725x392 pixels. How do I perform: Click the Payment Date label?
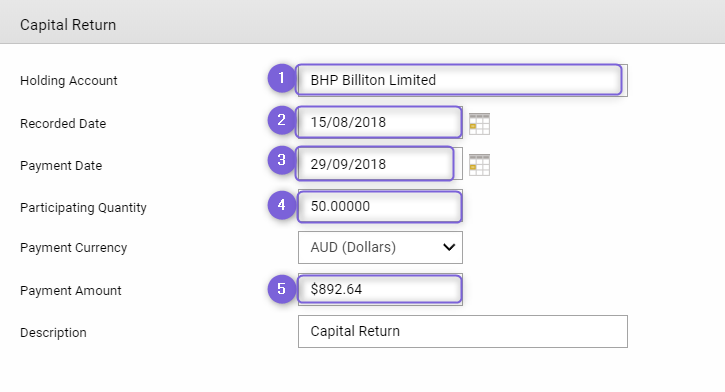(61, 165)
